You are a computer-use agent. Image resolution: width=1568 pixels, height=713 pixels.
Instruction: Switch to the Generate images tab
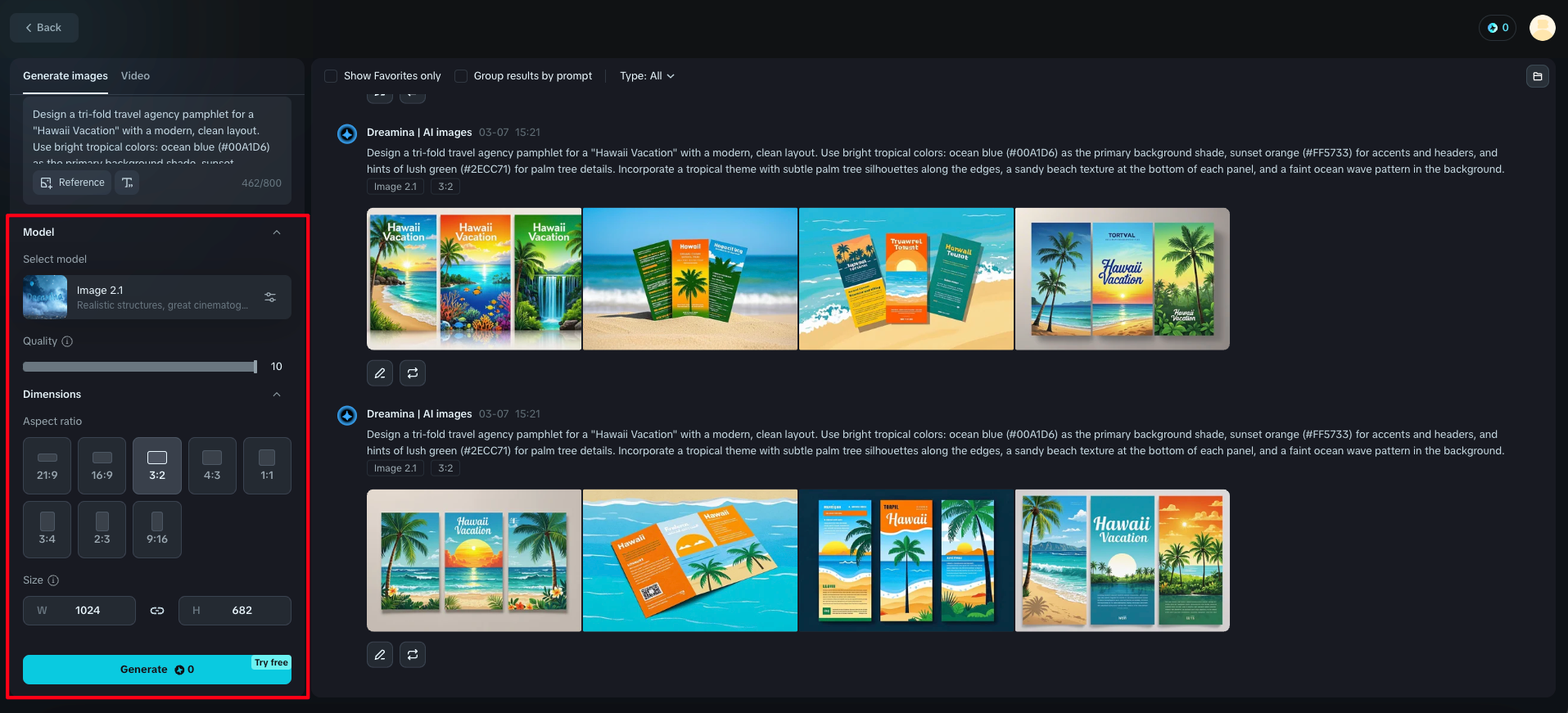(x=66, y=76)
